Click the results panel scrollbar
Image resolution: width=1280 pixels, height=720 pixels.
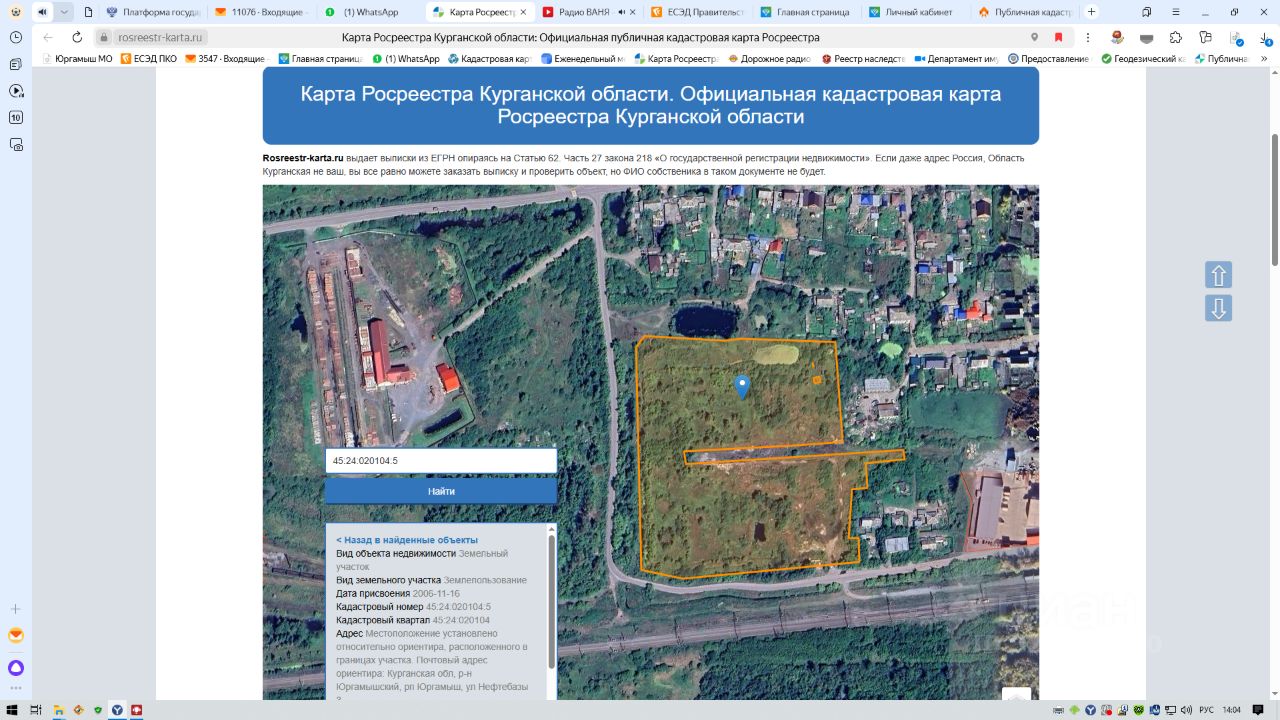[x=551, y=602]
